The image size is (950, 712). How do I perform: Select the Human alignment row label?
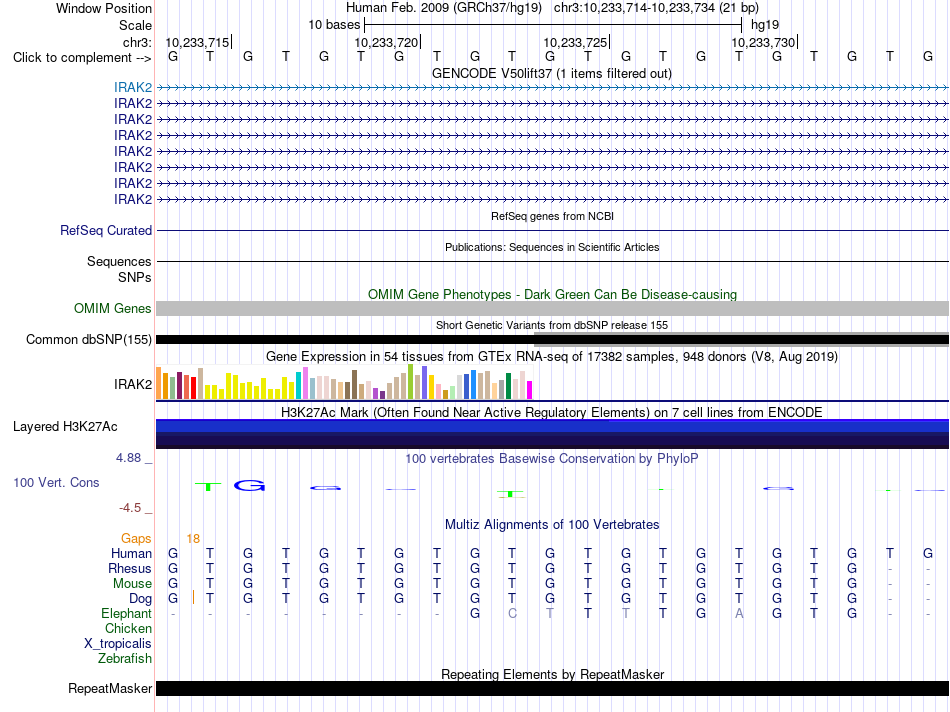131,553
